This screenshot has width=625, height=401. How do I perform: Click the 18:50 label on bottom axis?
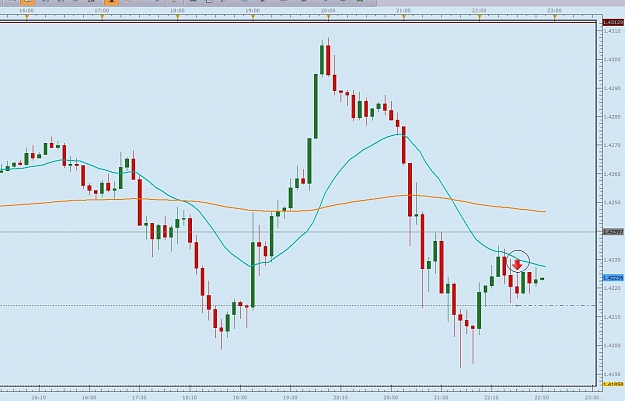click(240, 397)
